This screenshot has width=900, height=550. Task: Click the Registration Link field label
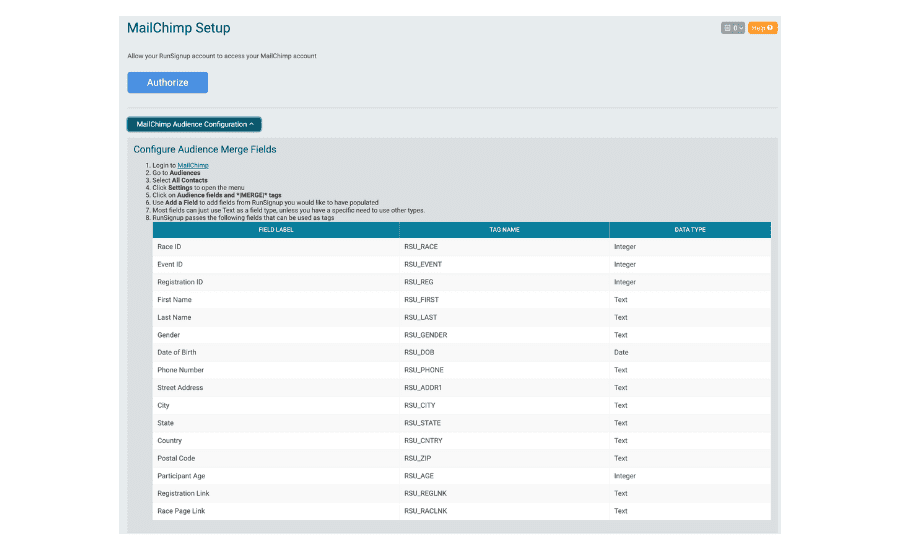click(183, 494)
